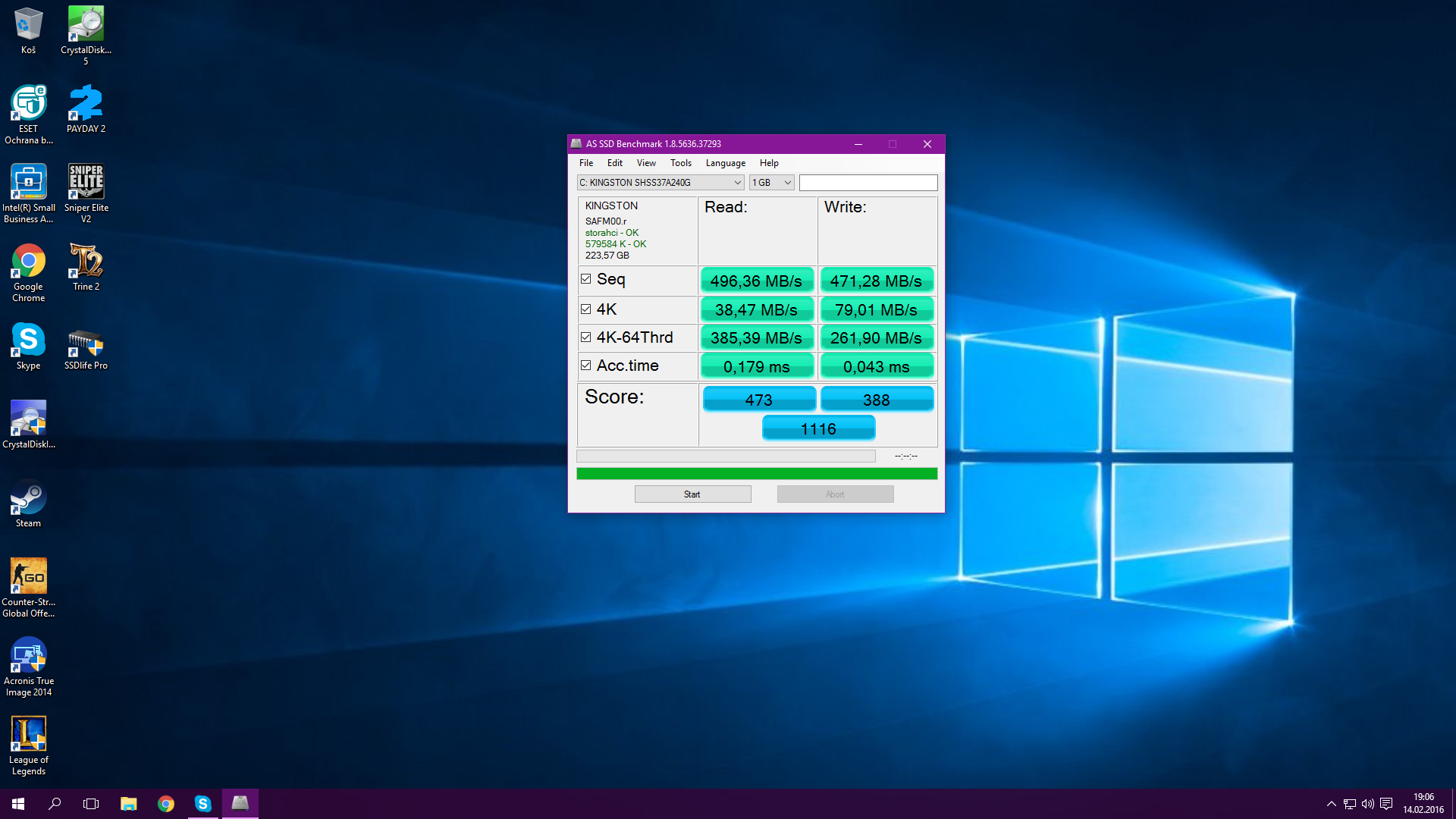Launch the Trine 2 desktop shortcut
Viewport: 1456px width, 819px height.
(86, 267)
